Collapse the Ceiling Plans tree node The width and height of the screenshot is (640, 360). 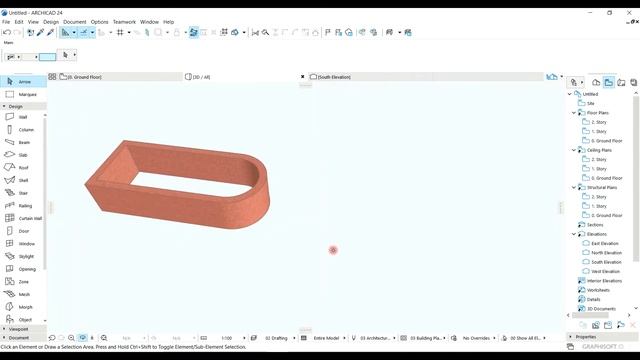pos(573,150)
